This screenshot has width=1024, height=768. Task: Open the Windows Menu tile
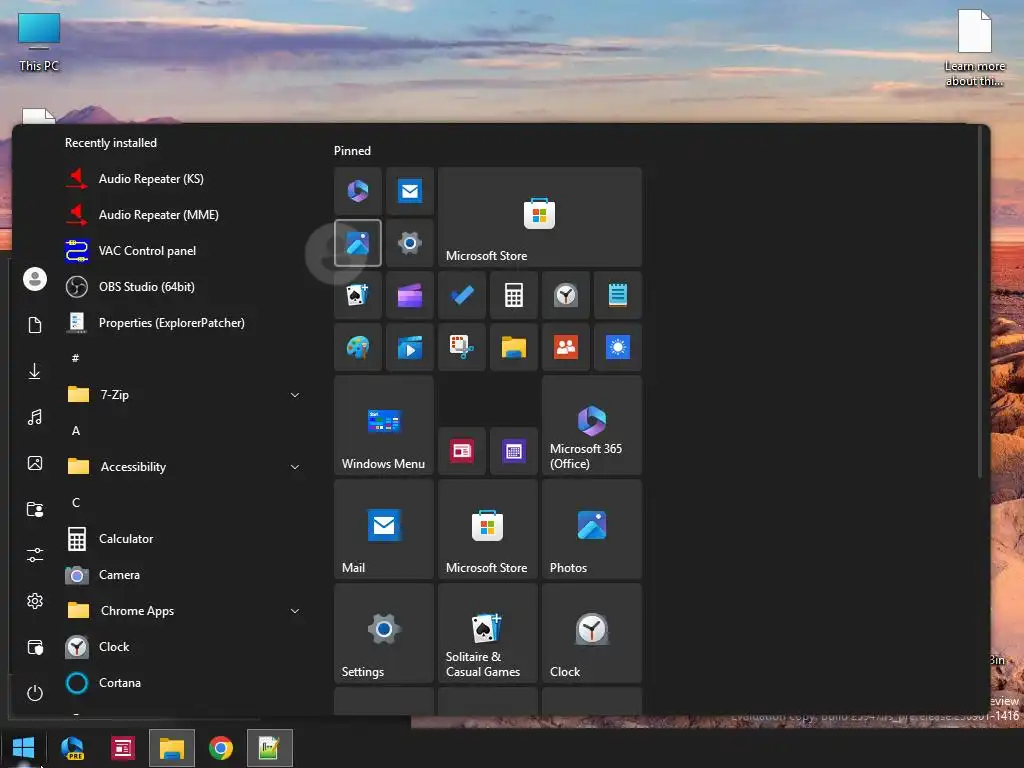click(x=384, y=425)
